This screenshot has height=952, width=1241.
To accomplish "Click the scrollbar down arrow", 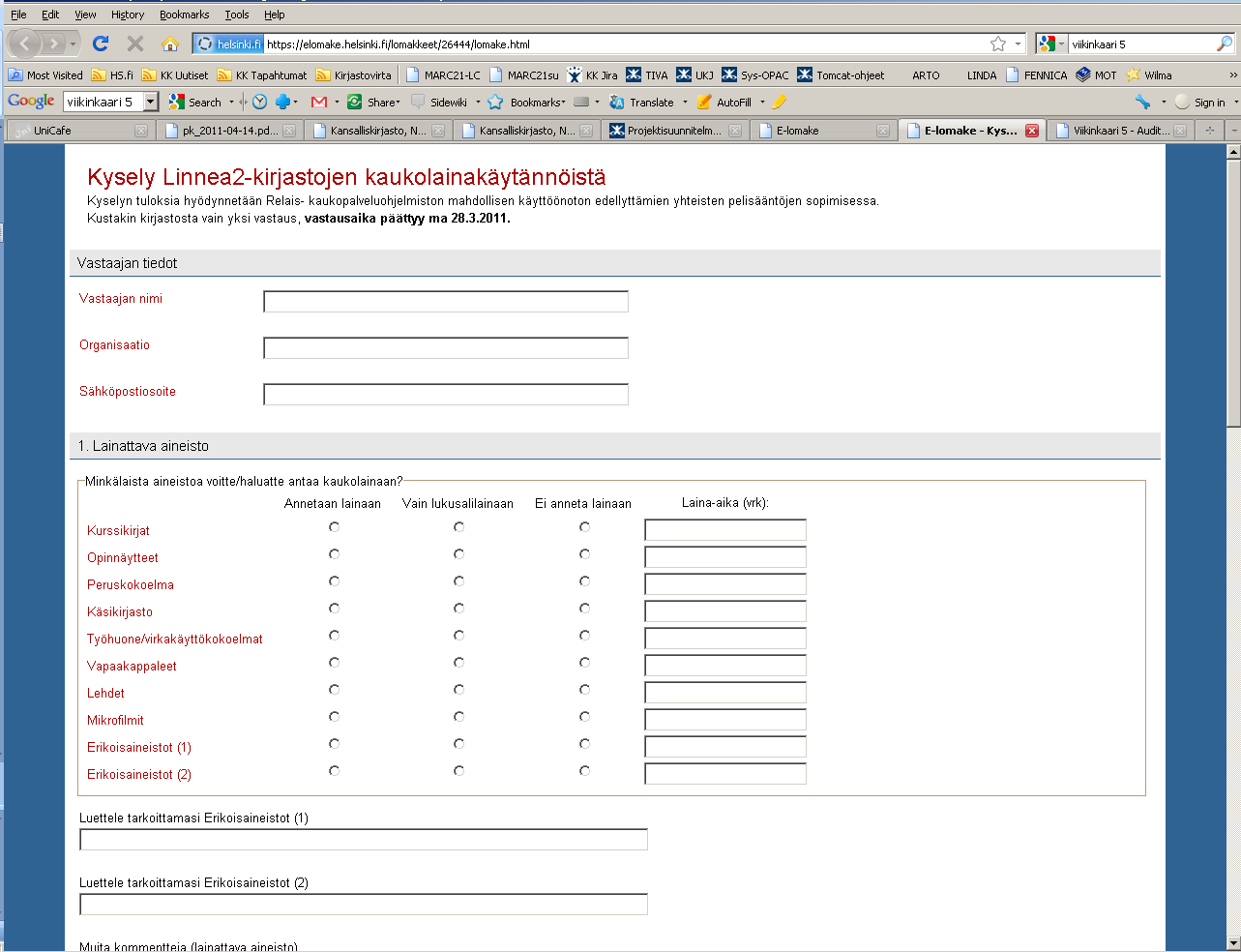I will [x=1233, y=942].
